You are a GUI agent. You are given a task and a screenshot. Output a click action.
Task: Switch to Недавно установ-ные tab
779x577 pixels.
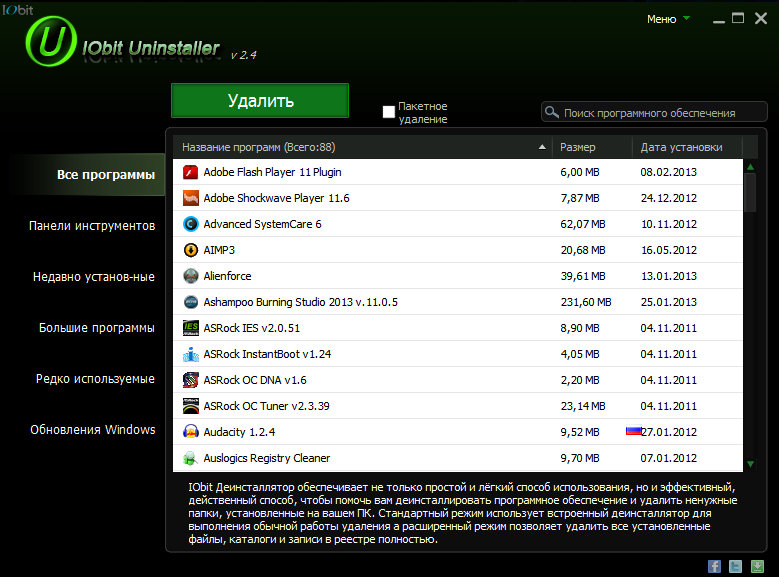tap(93, 277)
